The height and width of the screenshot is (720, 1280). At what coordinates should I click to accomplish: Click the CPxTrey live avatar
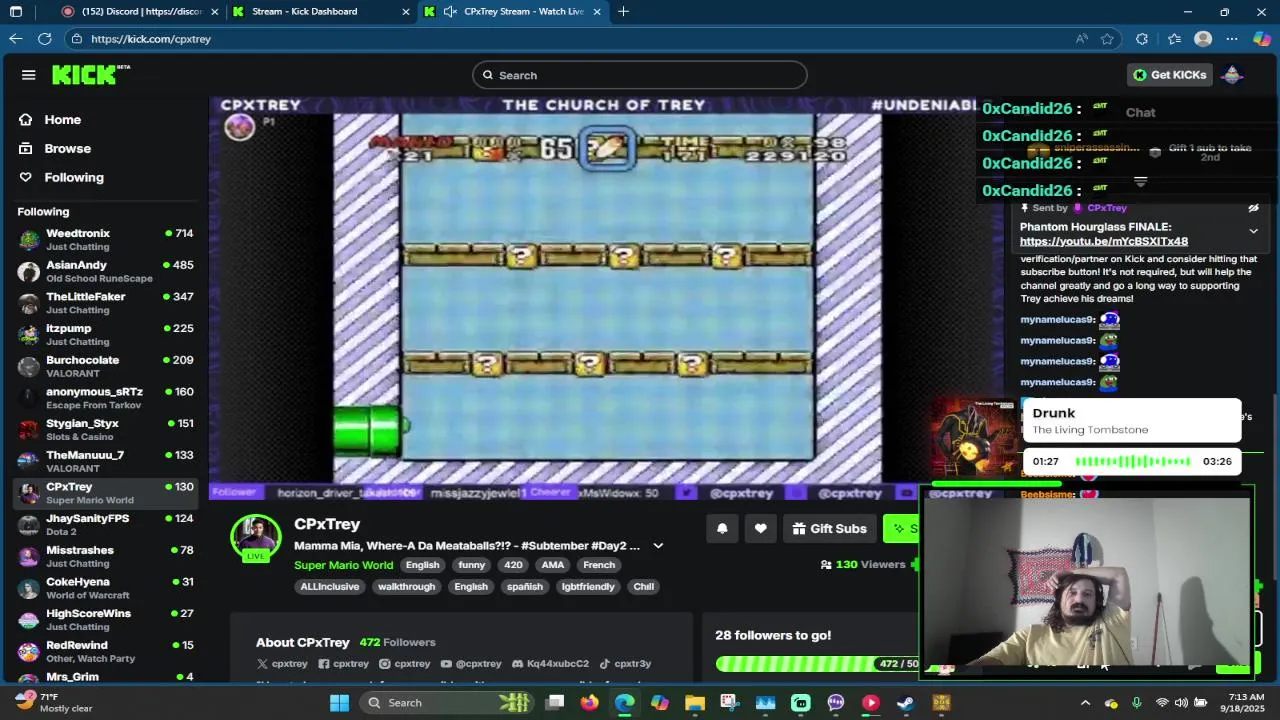256,538
